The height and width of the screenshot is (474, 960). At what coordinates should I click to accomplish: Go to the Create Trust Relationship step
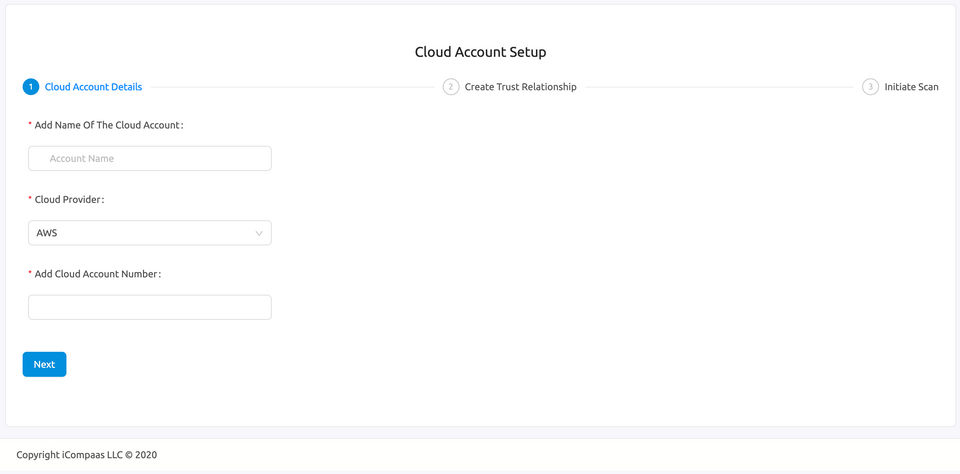pyautogui.click(x=520, y=87)
